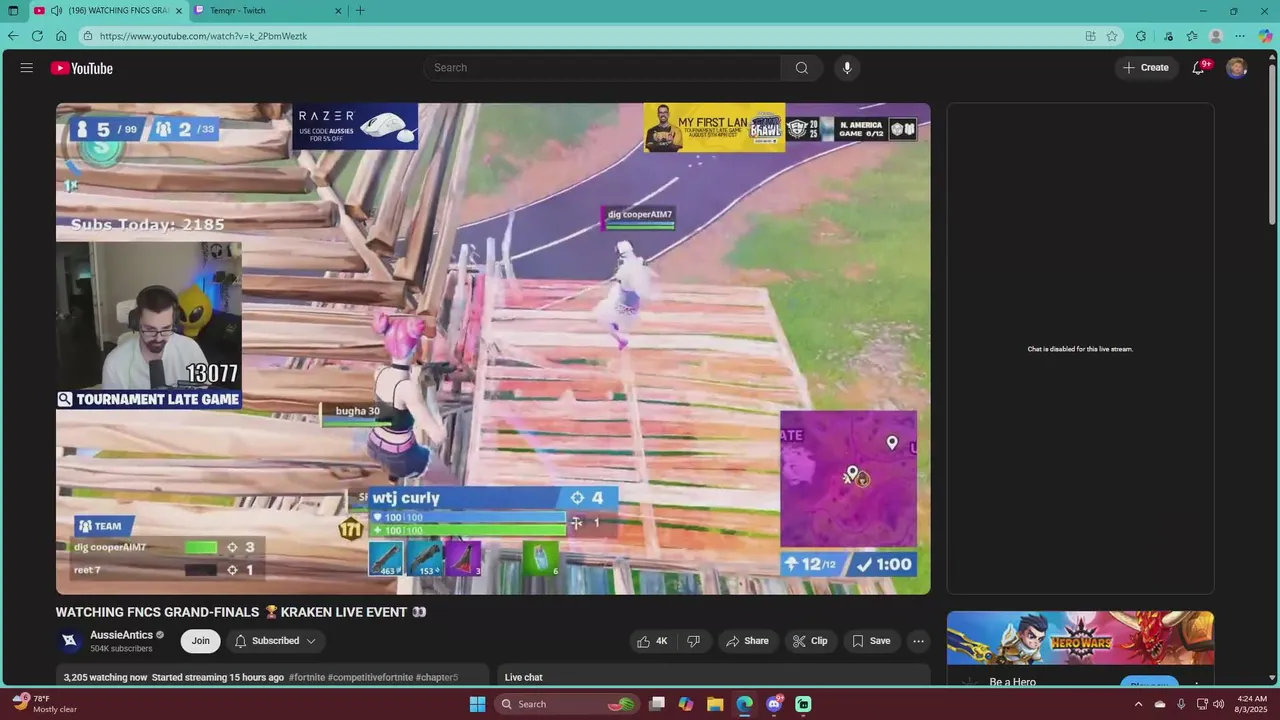Open the browser home page icon
Screen dimensions: 1280x720
click(61, 36)
